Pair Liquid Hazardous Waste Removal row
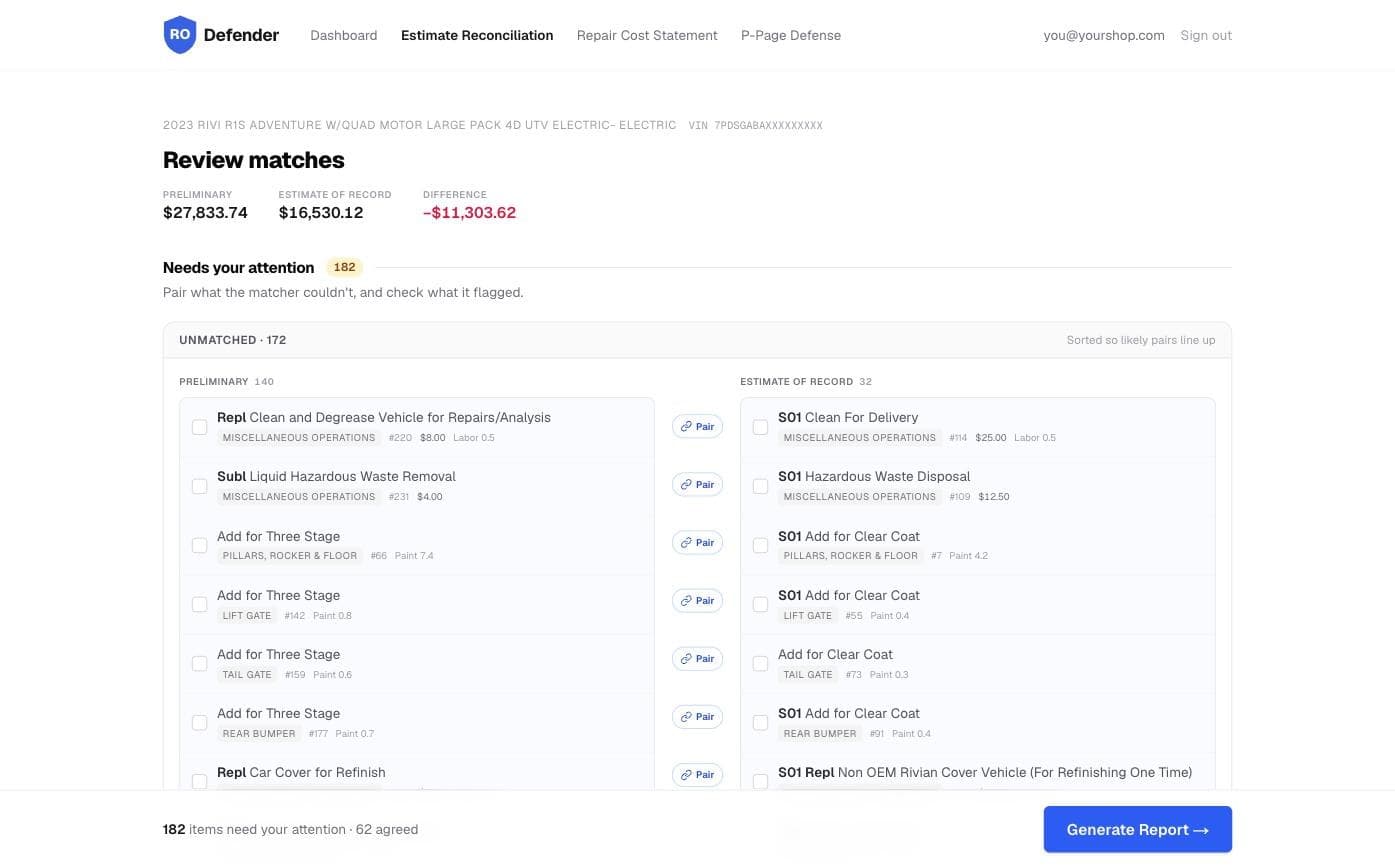 tap(697, 484)
